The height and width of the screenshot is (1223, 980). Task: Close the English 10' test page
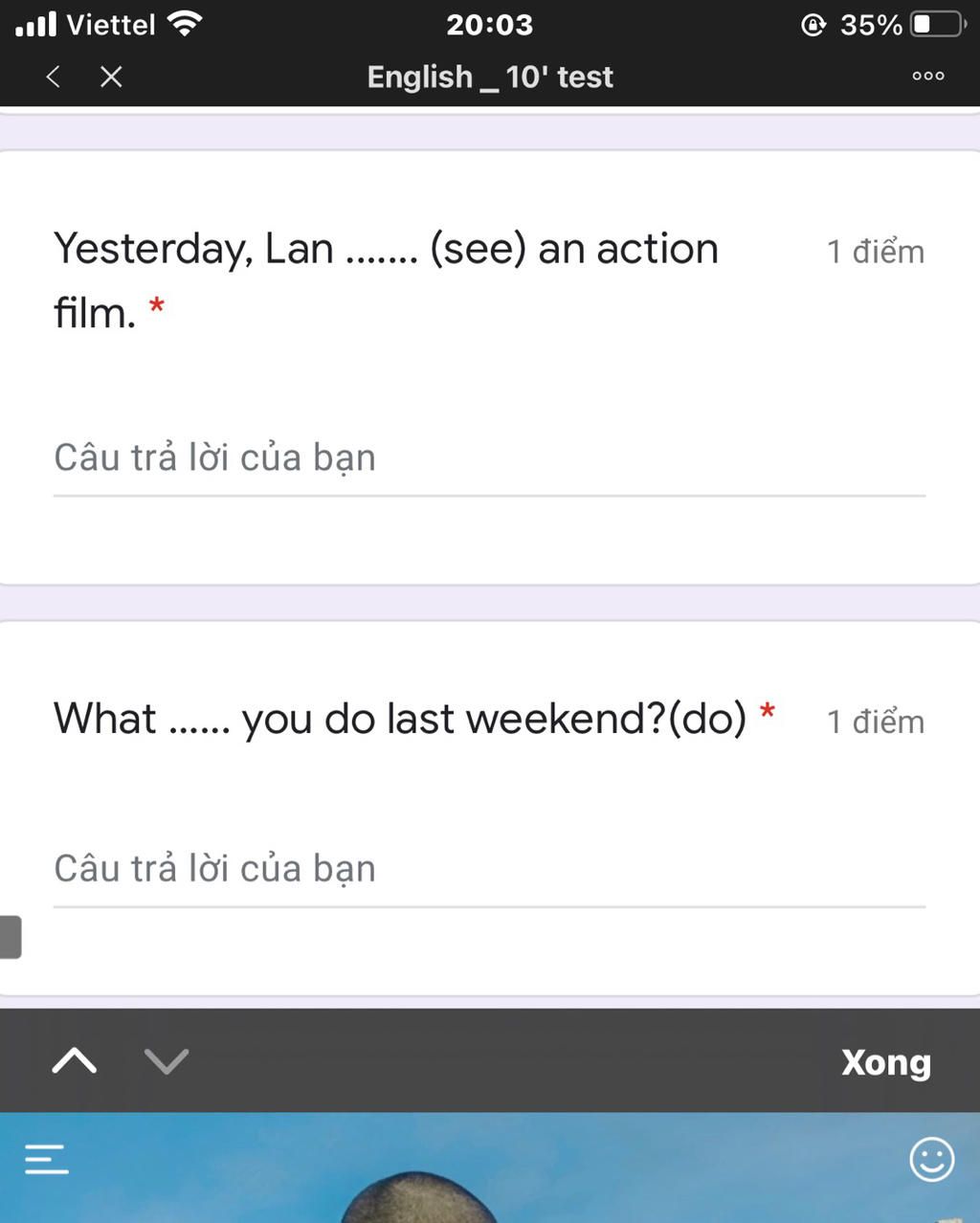click(x=111, y=77)
